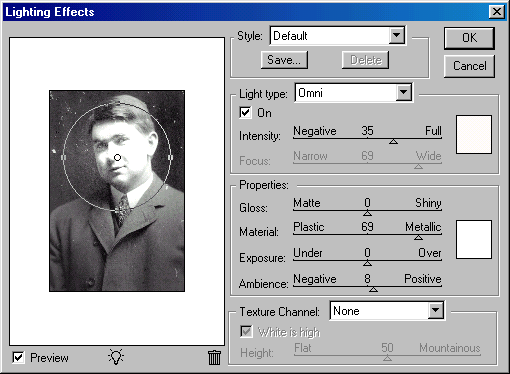
Task: Click the Mountainous label
Action: click(450, 348)
